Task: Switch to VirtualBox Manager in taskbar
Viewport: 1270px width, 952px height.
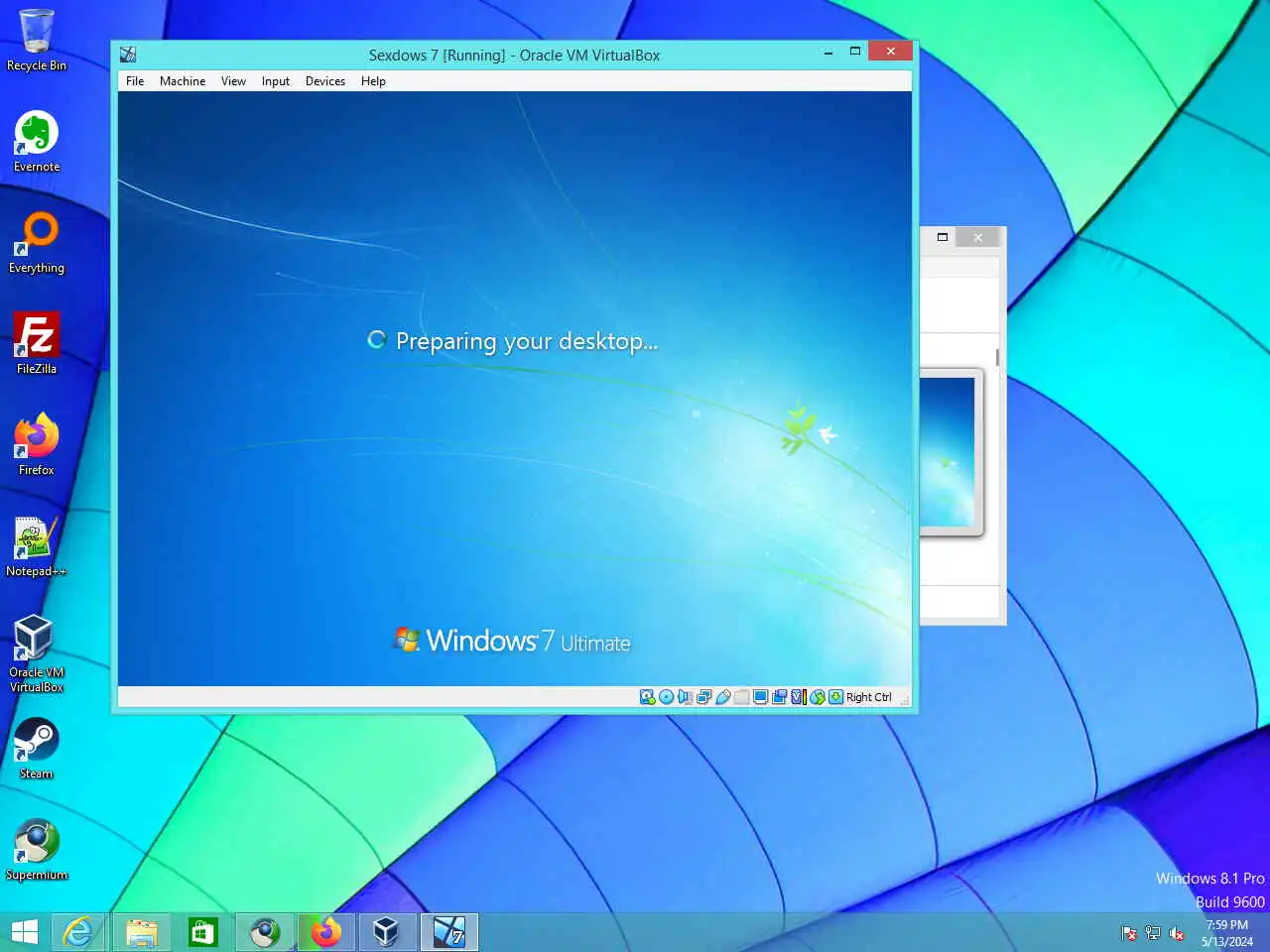Action: pyautogui.click(x=387, y=932)
